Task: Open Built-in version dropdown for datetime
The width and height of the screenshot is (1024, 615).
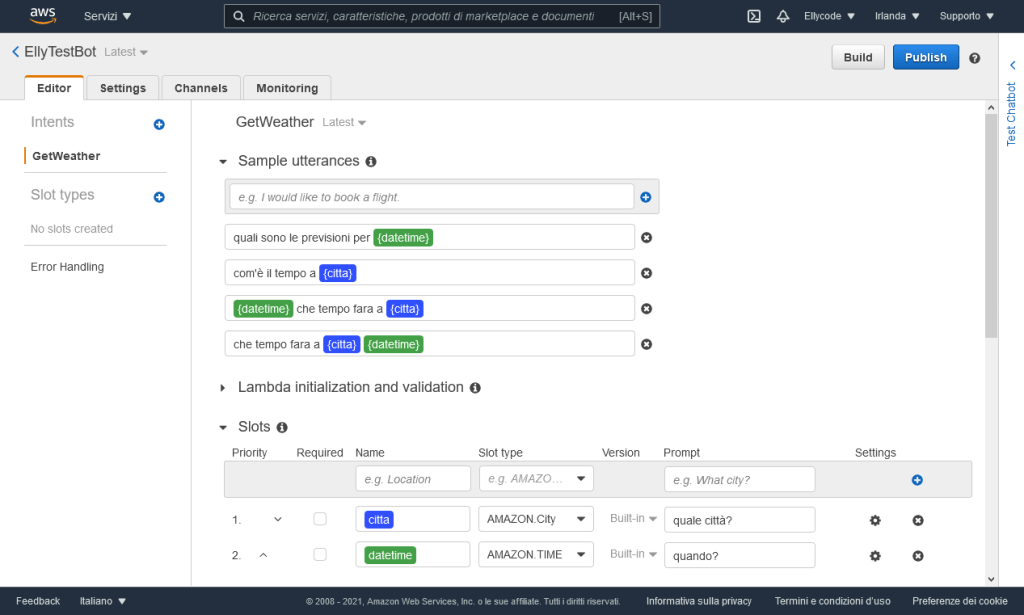Action: [x=633, y=554]
